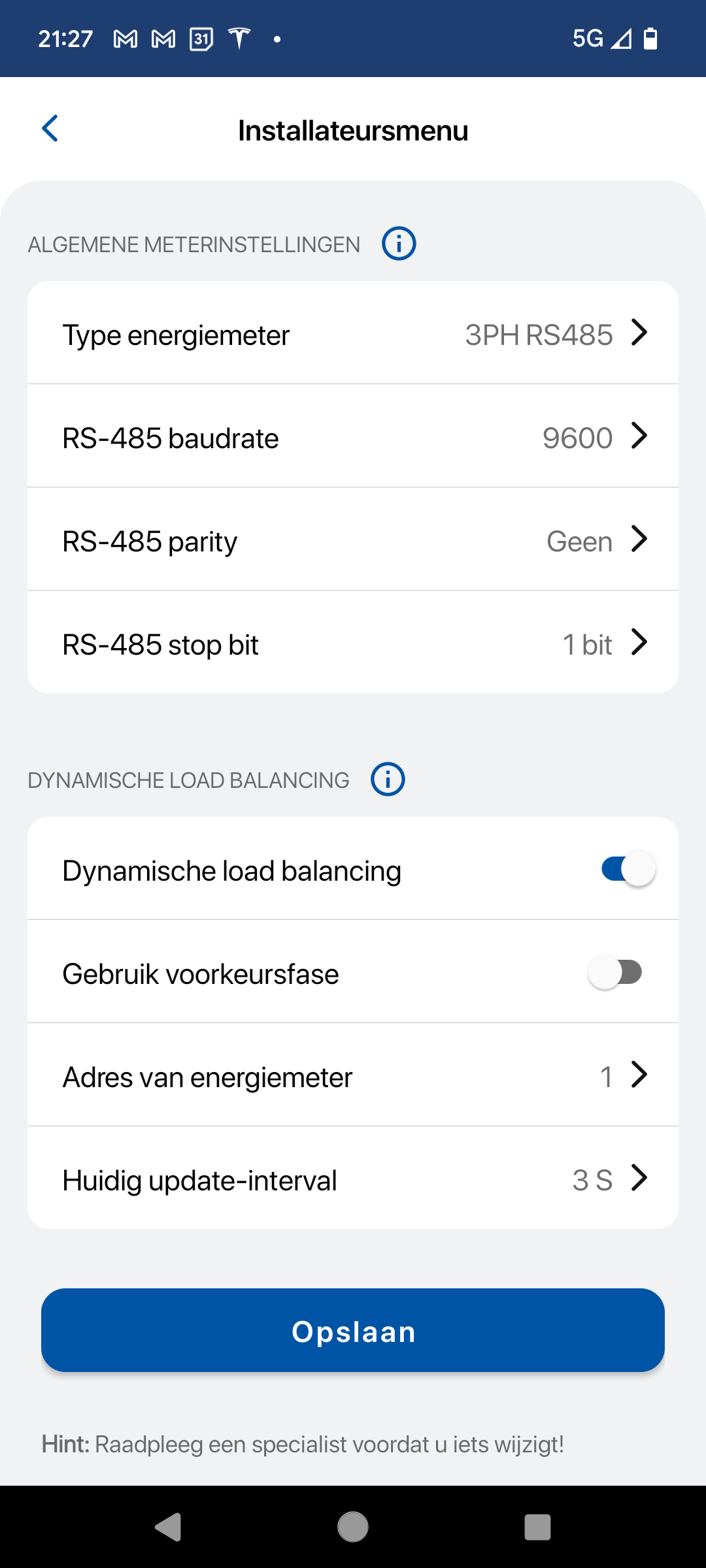Image resolution: width=706 pixels, height=1568 pixels.
Task: Open the Adres van energiemeter setting
Action: click(353, 1076)
